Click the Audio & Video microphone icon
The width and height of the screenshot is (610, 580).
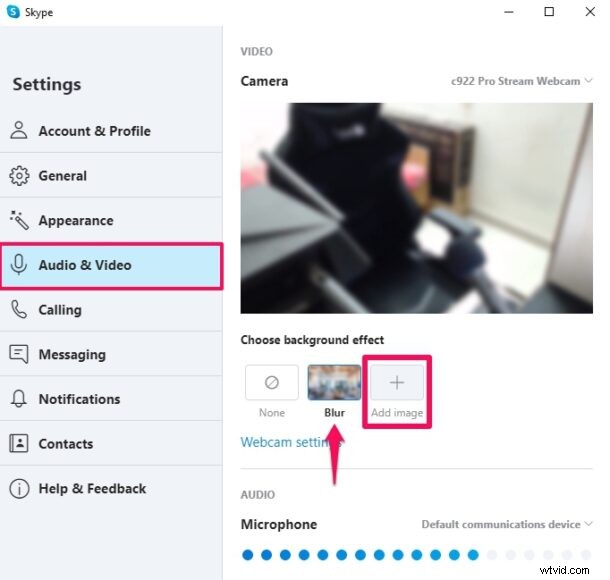coord(19,265)
